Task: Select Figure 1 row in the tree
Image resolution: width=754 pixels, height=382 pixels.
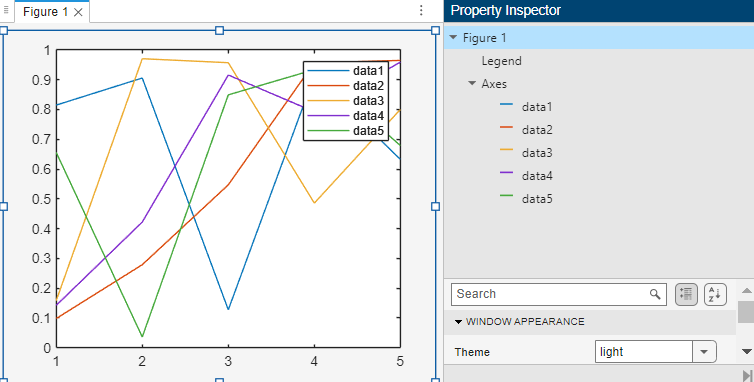Action: pyautogui.click(x=599, y=38)
